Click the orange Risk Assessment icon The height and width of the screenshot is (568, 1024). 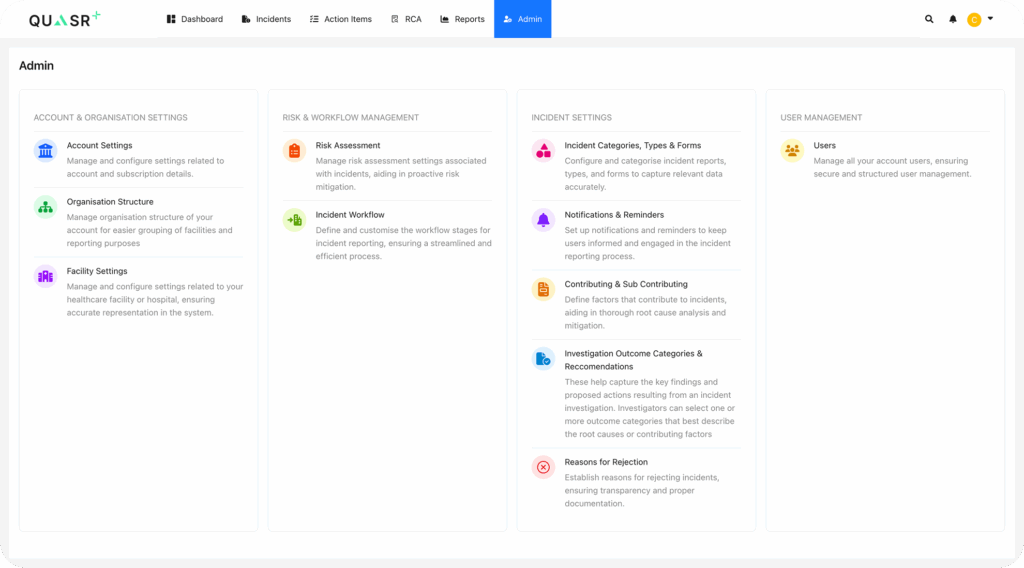[x=294, y=150]
